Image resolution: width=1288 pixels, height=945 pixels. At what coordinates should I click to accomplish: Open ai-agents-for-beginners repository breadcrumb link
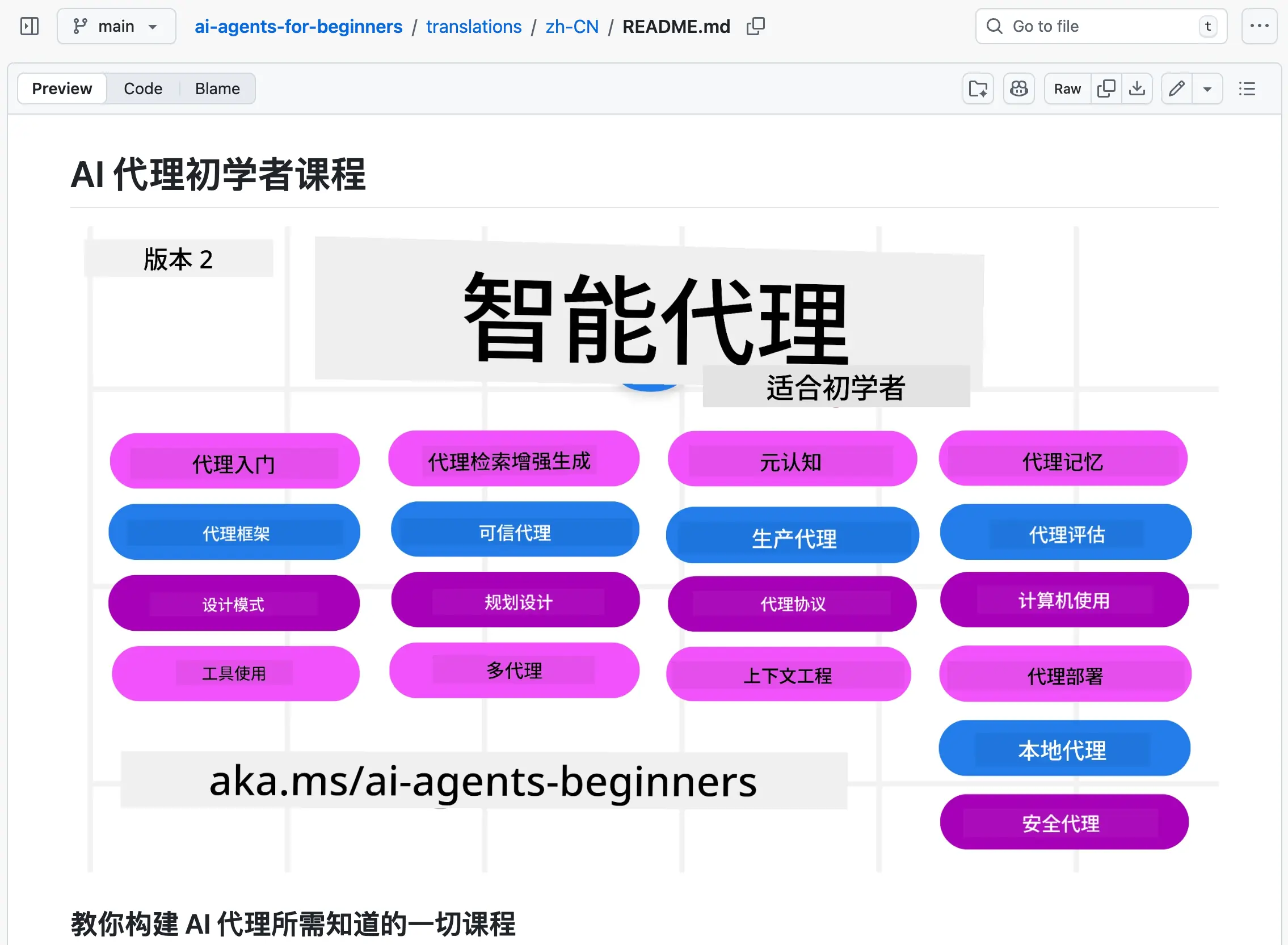click(298, 26)
